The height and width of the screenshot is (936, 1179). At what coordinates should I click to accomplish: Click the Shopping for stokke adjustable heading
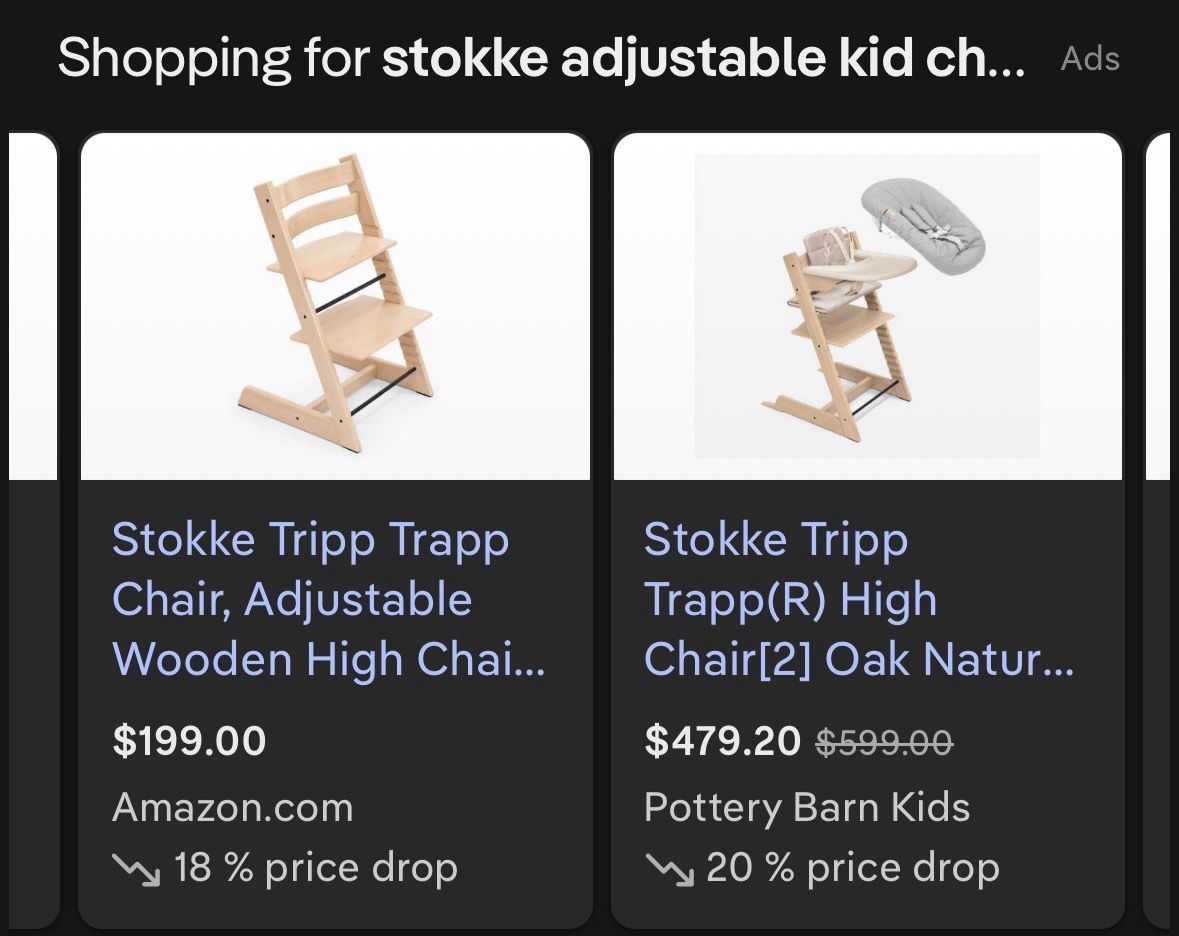click(541, 58)
